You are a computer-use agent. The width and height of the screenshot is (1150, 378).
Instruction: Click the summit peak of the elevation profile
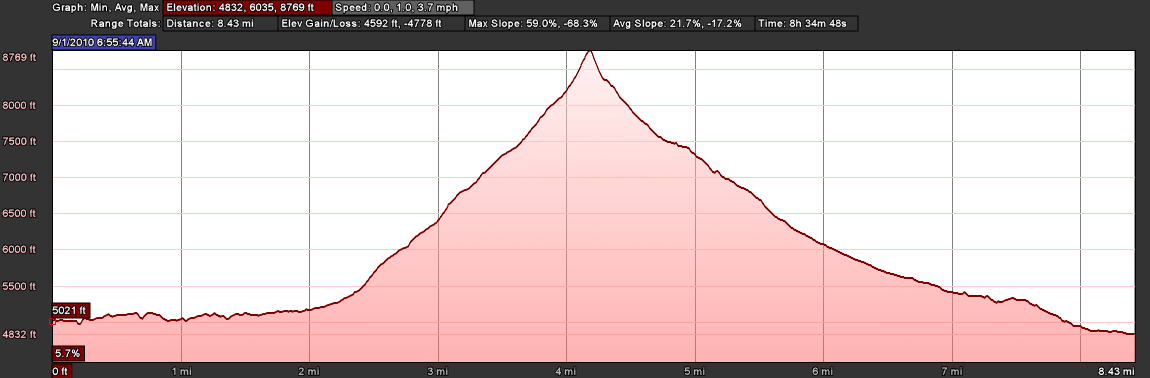(x=589, y=51)
